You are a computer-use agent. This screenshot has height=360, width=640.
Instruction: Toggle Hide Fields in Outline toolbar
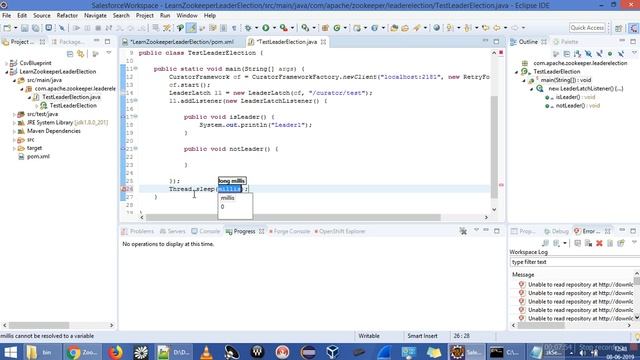588,54
